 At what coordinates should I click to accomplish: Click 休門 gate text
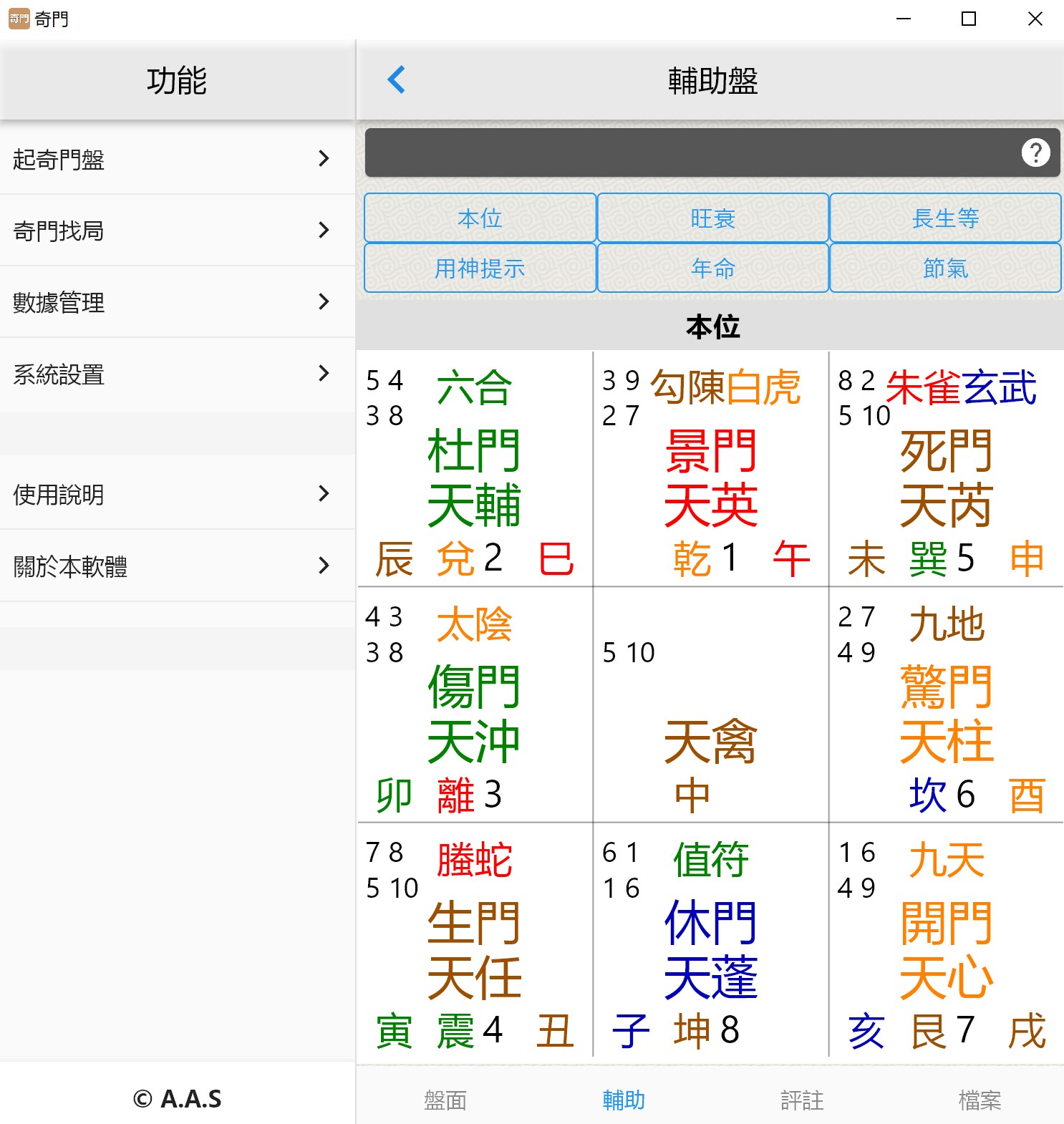point(710,923)
